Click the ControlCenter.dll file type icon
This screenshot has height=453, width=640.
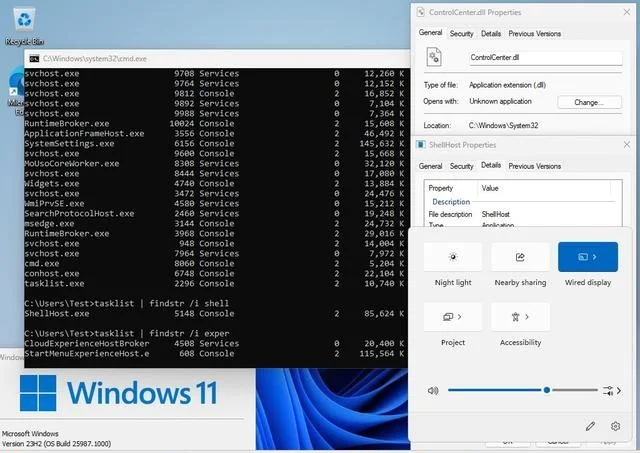434,57
